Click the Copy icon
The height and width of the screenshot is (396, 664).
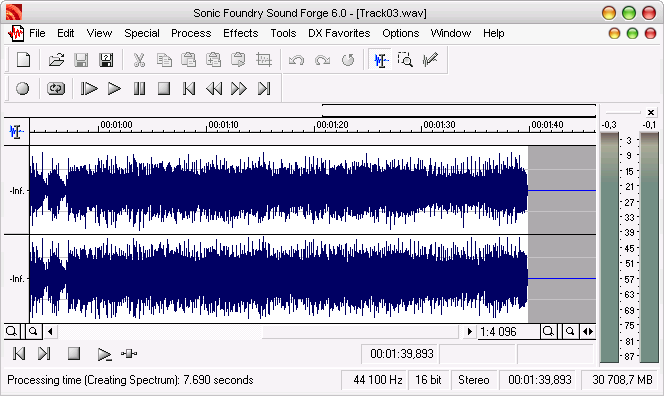164,60
